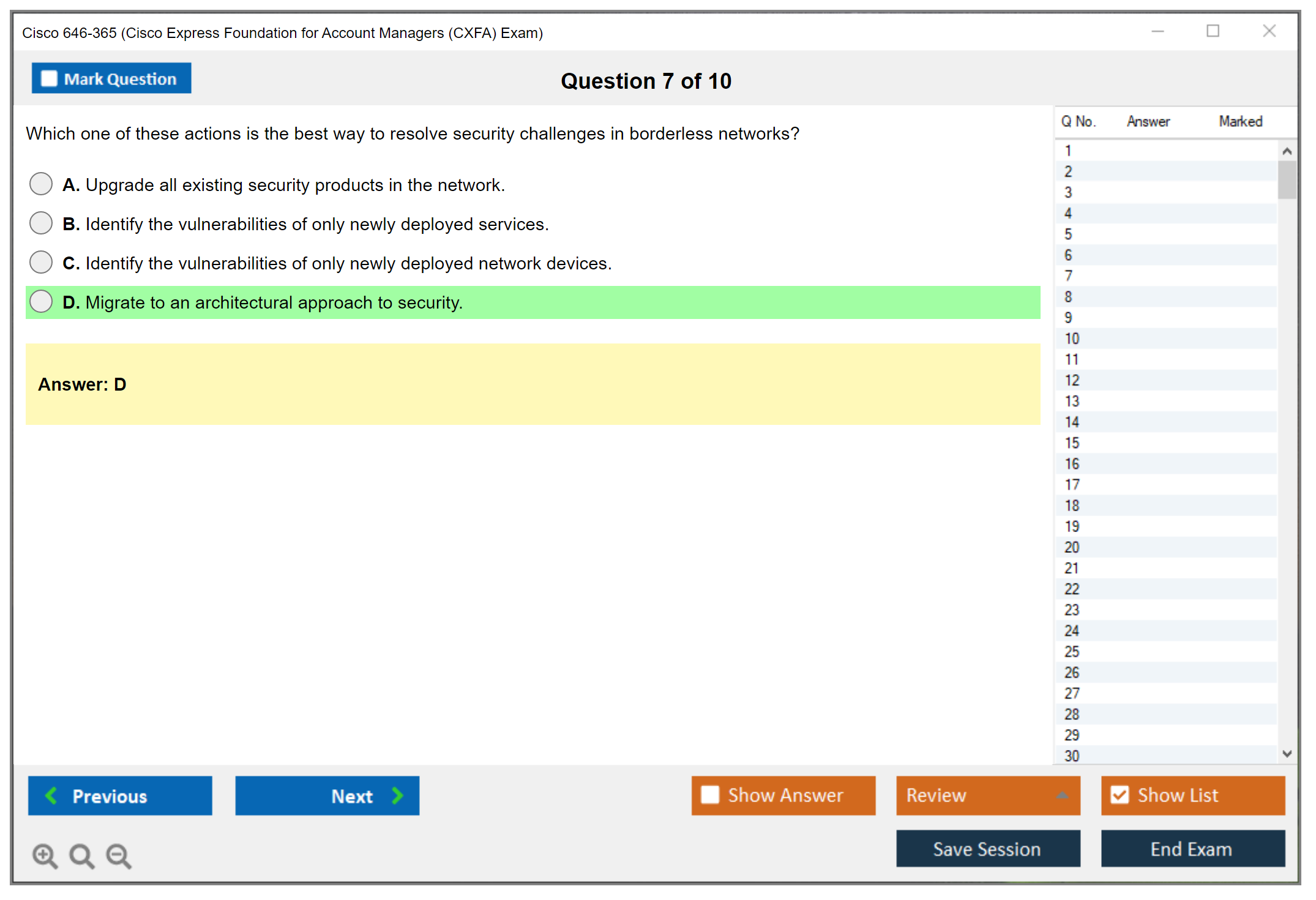Screen dimensions: 1316x900
Task: Select question 12 in the list
Action: [1072, 380]
